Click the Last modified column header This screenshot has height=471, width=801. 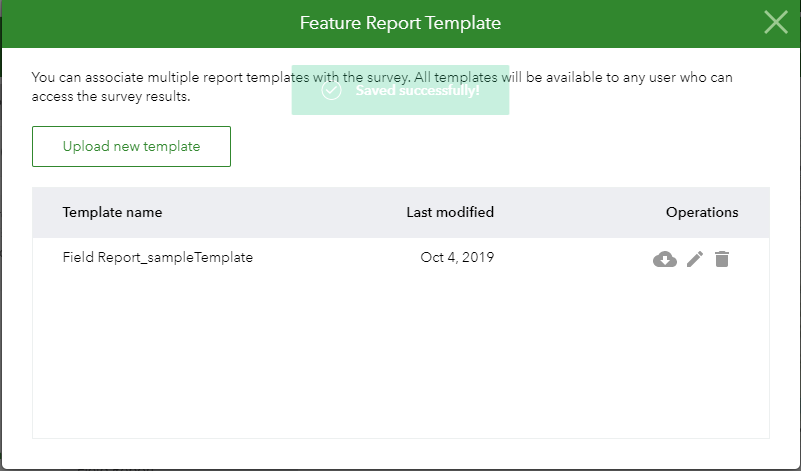(x=450, y=212)
